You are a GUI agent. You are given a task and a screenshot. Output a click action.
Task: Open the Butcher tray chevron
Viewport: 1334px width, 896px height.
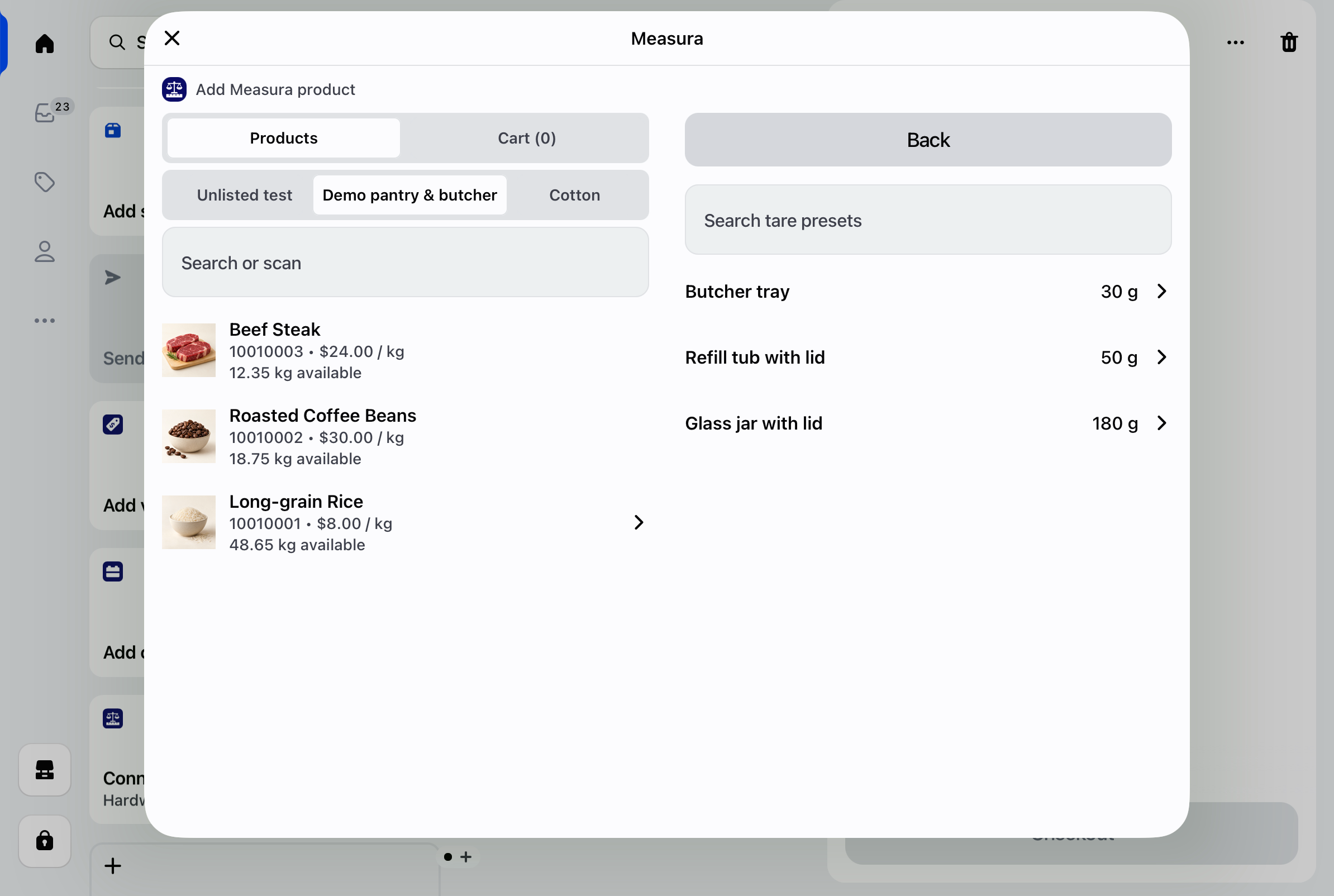coord(1161,292)
